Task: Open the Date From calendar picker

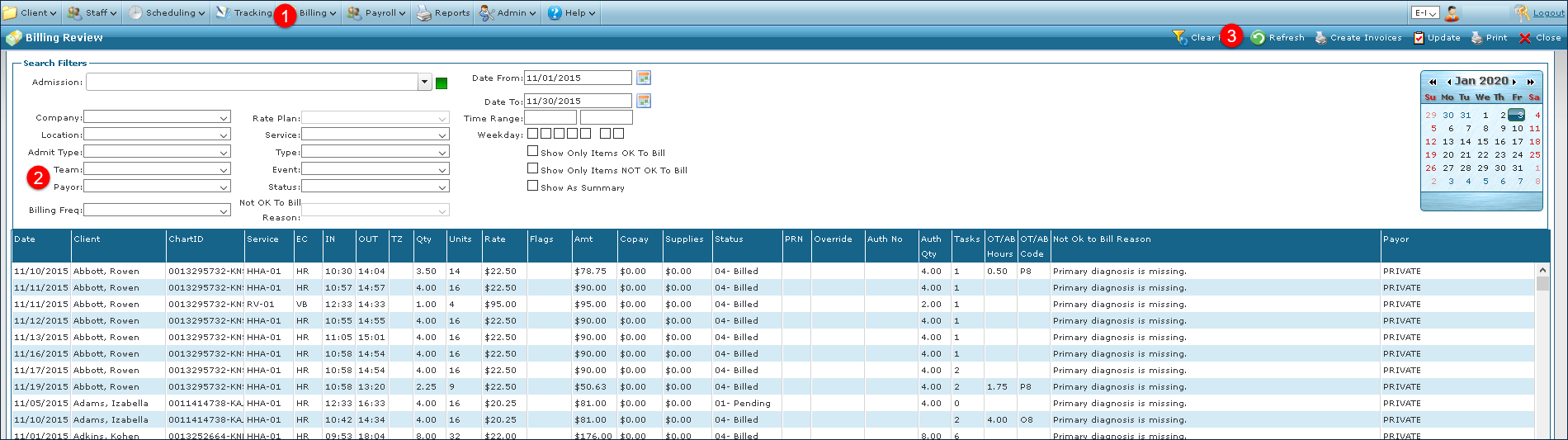Action: point(644,78)
